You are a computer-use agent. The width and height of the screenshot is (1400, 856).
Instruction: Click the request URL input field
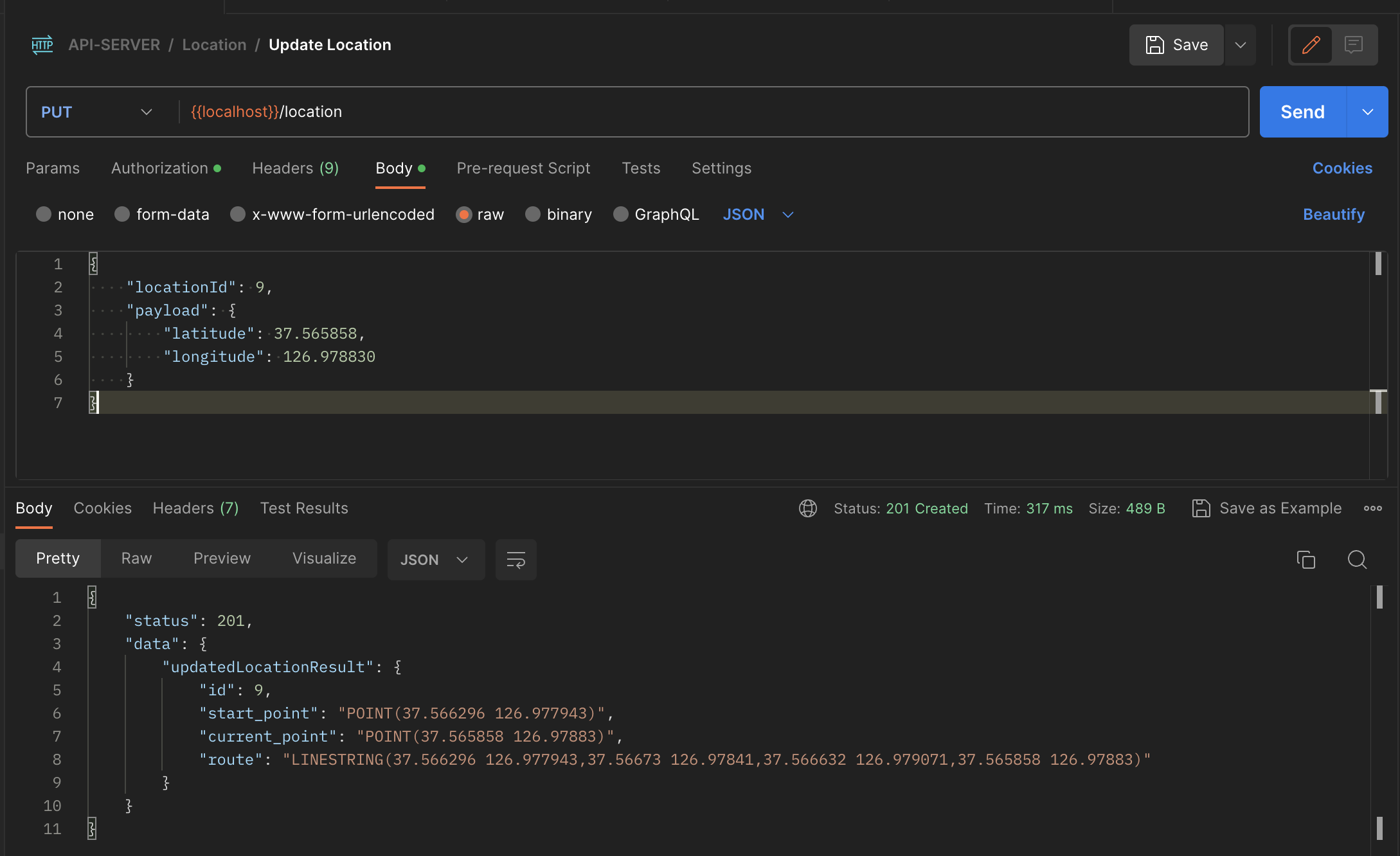tap(713, 112)
